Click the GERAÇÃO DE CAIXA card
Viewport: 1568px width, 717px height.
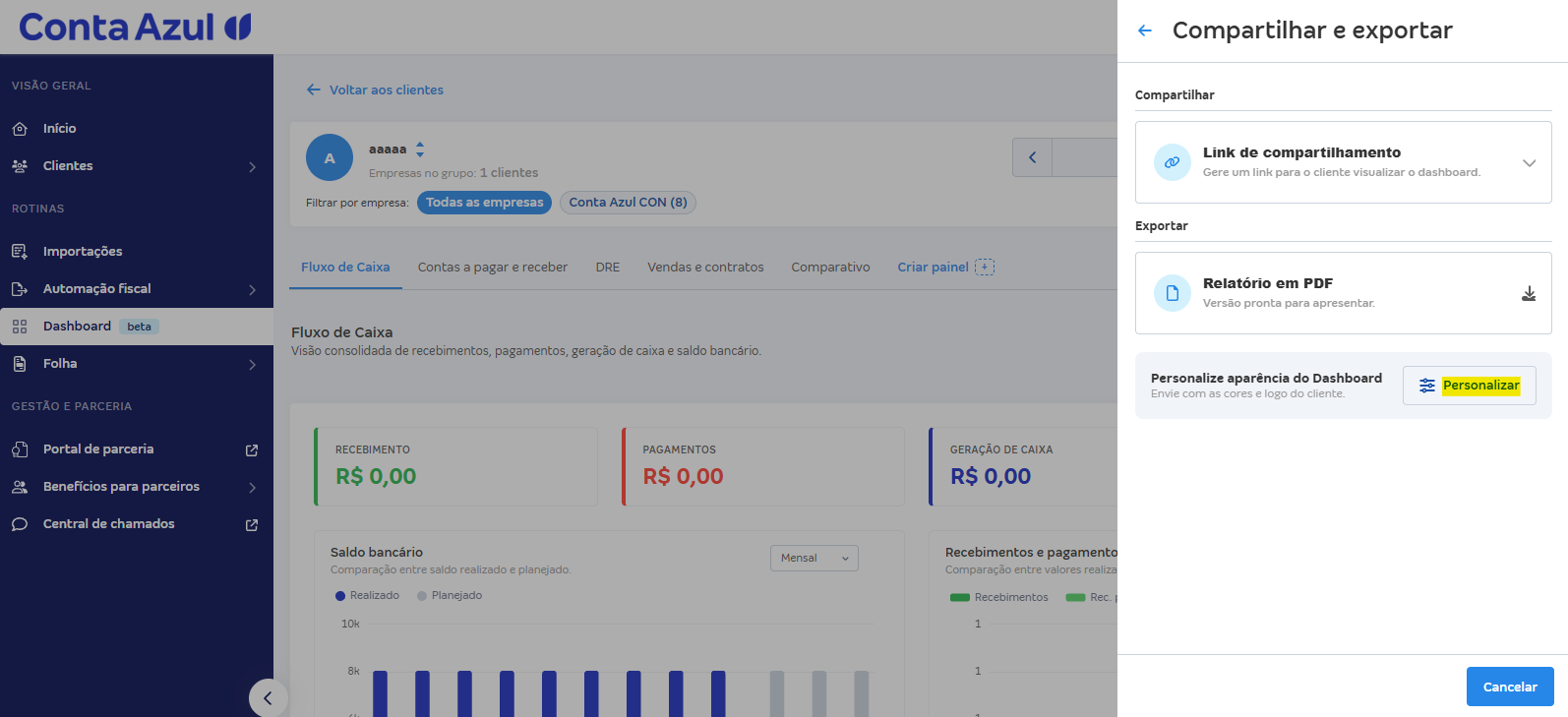tap(1023, 466)
